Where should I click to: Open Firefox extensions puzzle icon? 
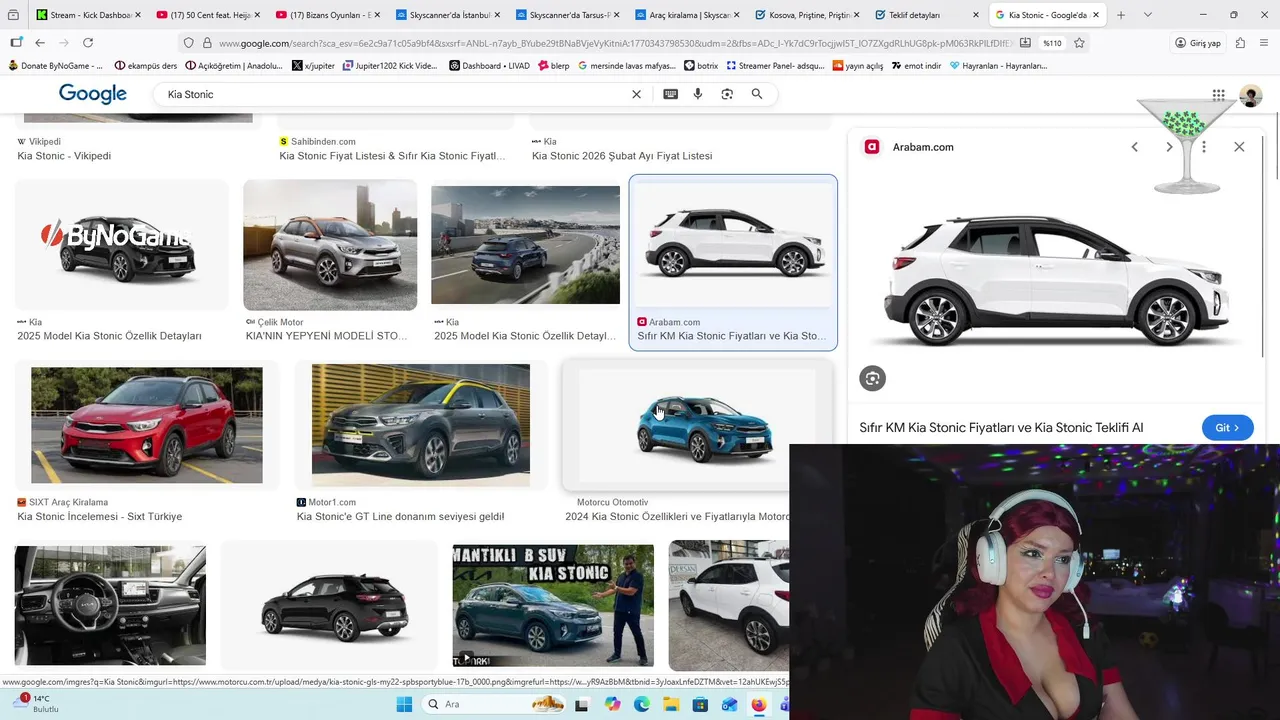[x=1240, y=43]
